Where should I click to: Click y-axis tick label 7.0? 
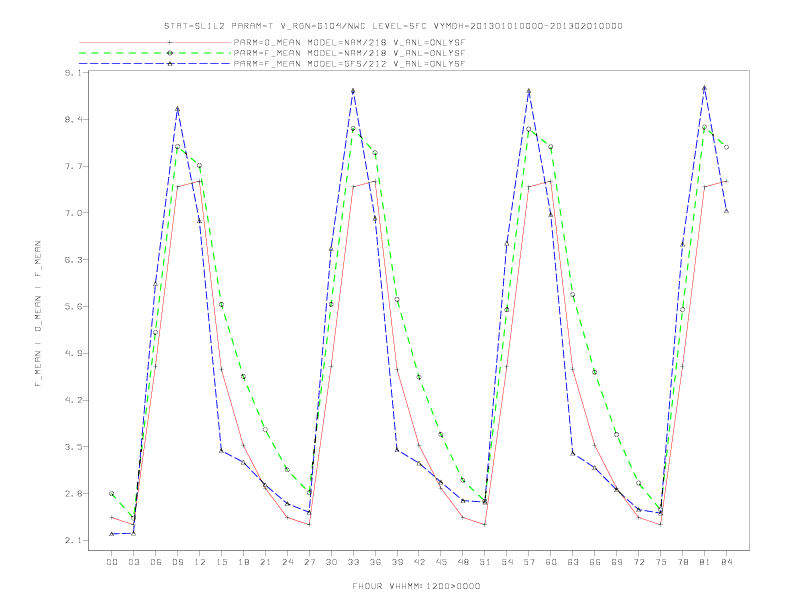(72, 213)
